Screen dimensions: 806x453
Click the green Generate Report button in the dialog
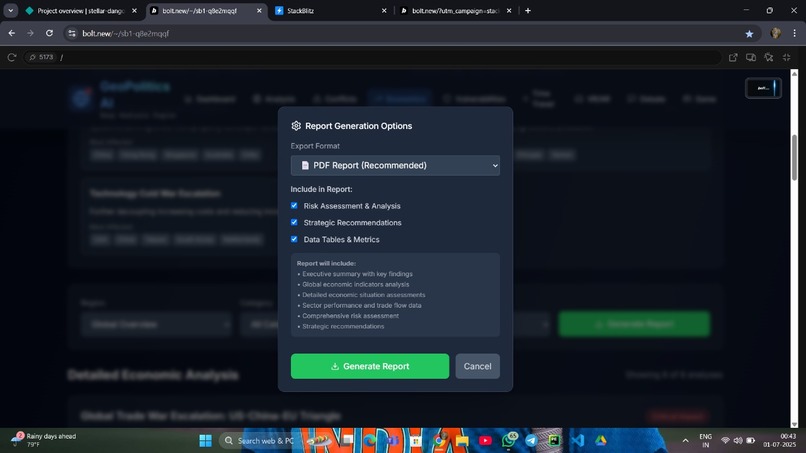370,366
